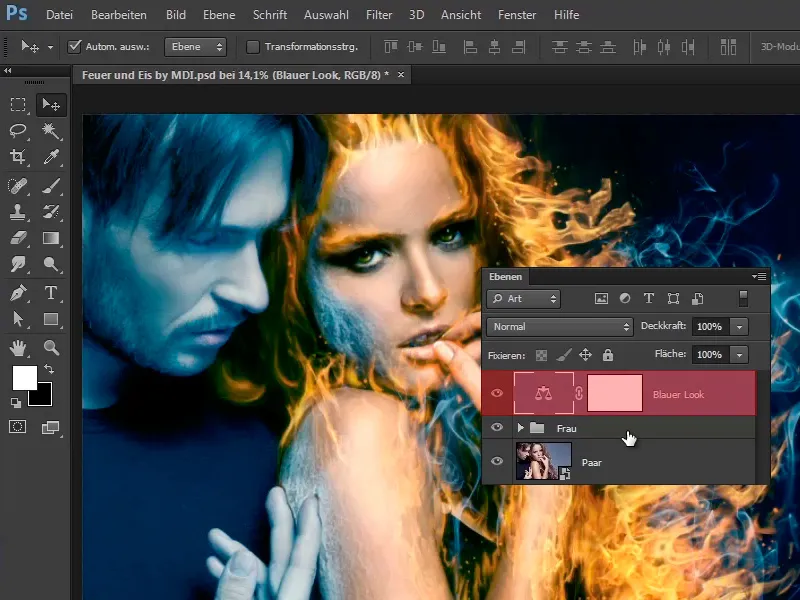Toggle visibility of the Paar layer
800x600 pixels.
click(x=497, y=461)
